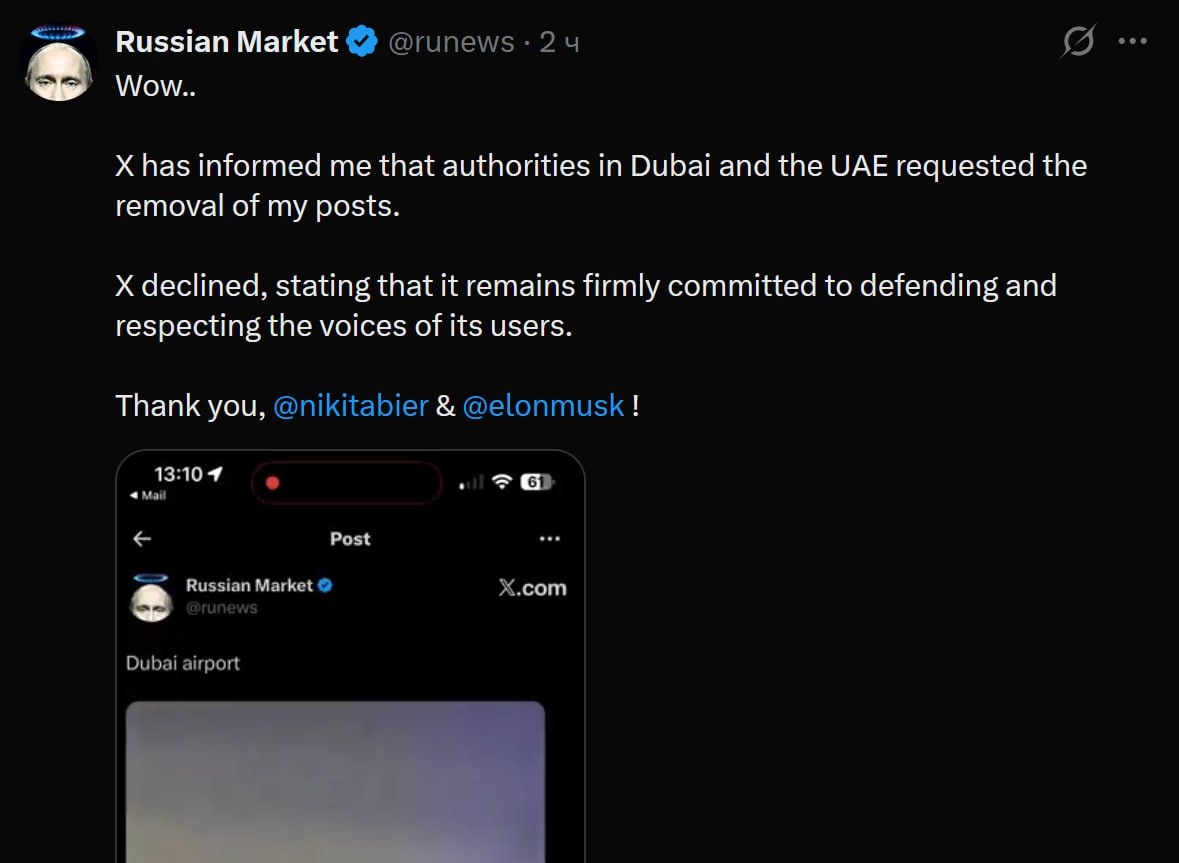The height and width of the screenshot is (863, 1179).
Task: Click the Grok slashed-circle icon
Action: click(1078, 42)
